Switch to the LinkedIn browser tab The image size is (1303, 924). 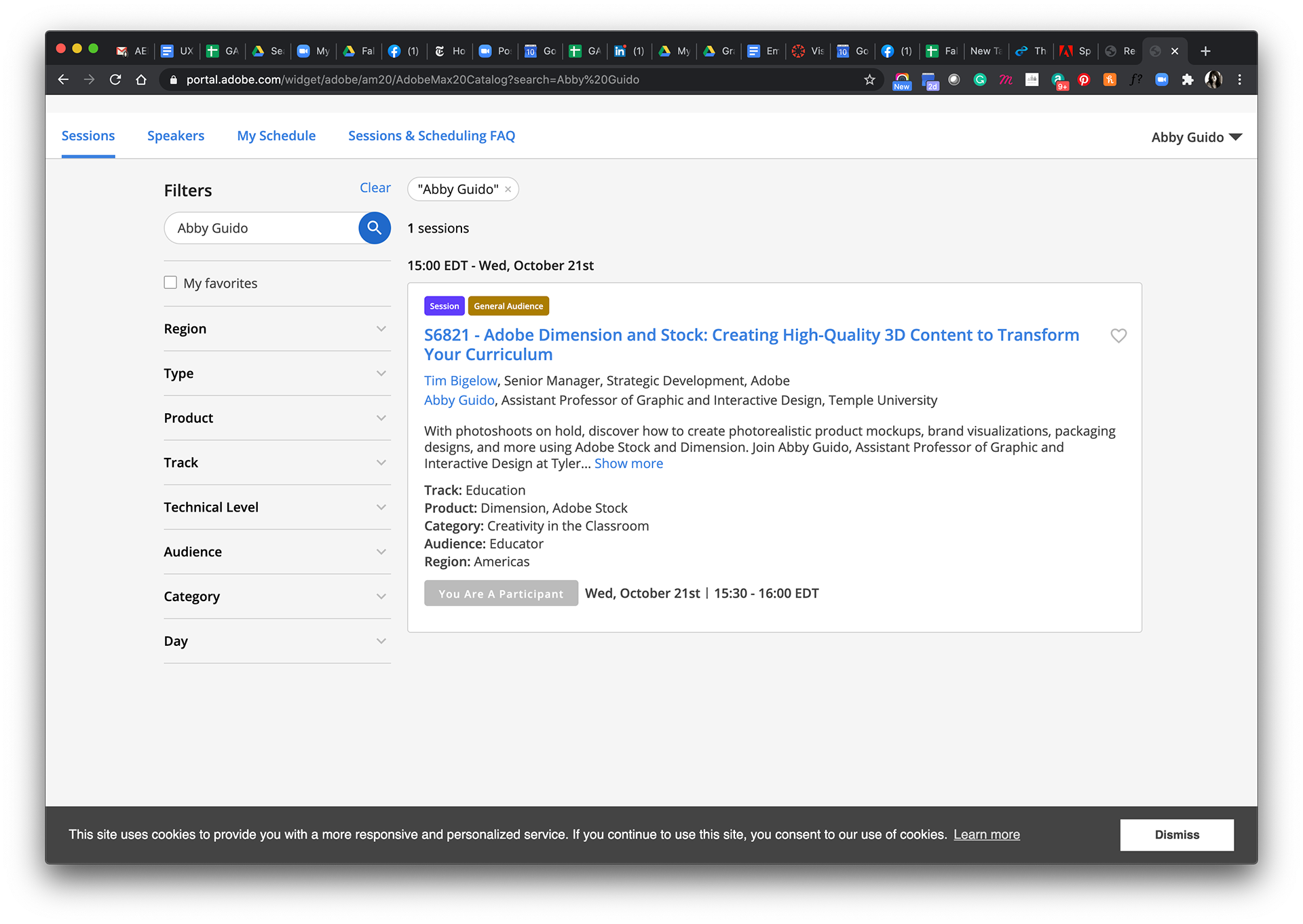click(x=629, y=51)
